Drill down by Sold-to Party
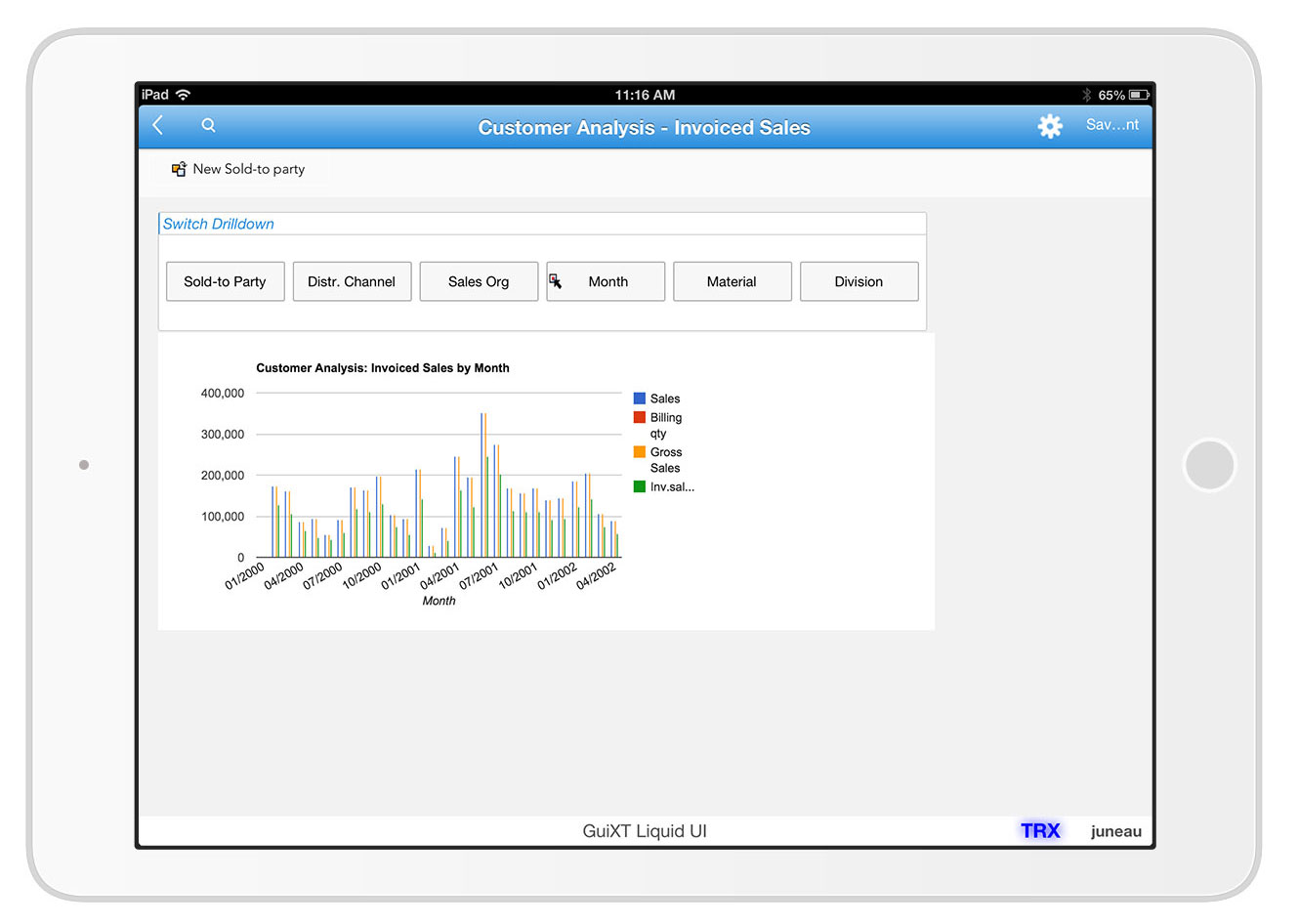 [x=225, y=281]
